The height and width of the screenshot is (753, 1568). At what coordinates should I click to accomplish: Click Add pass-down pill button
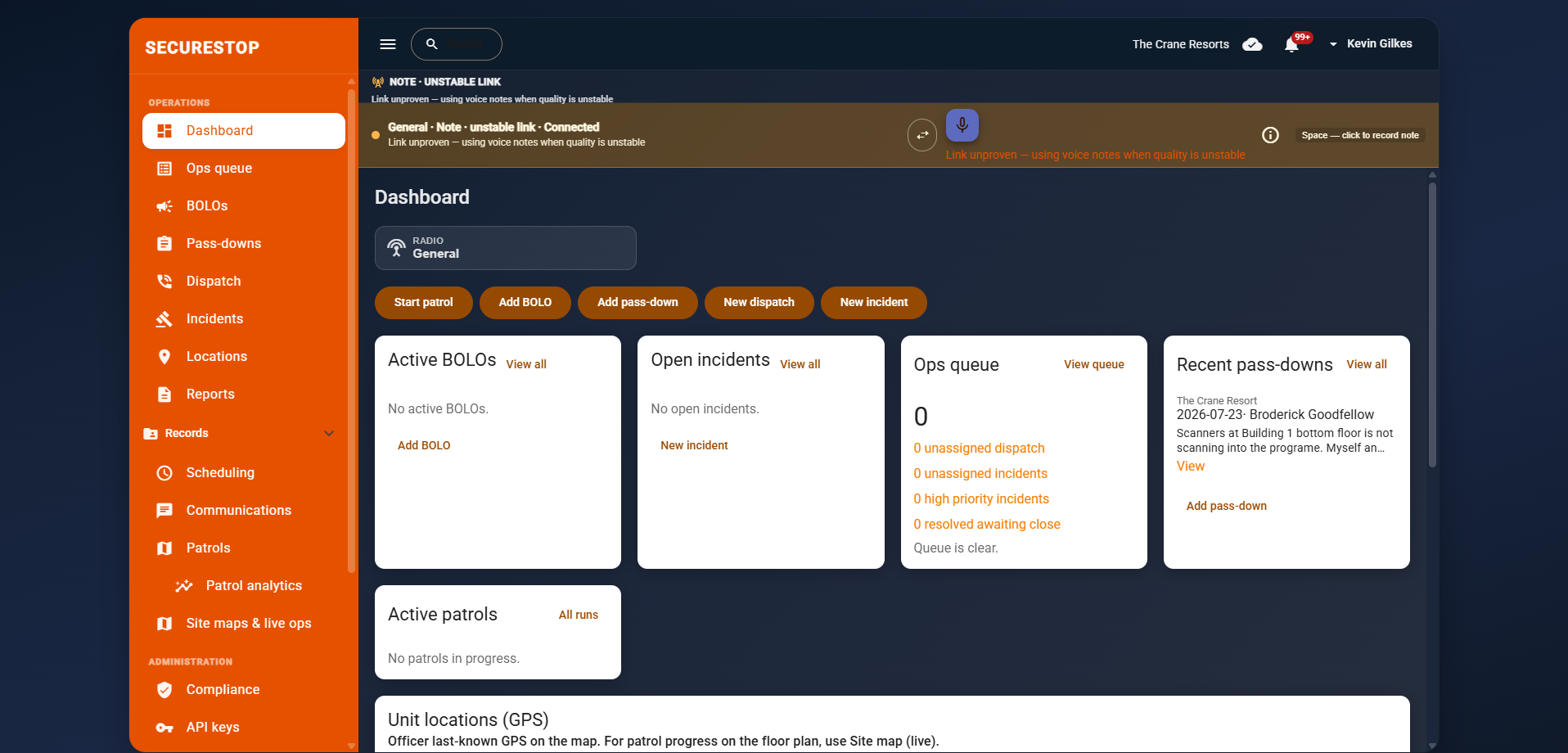tap(638, 303)
